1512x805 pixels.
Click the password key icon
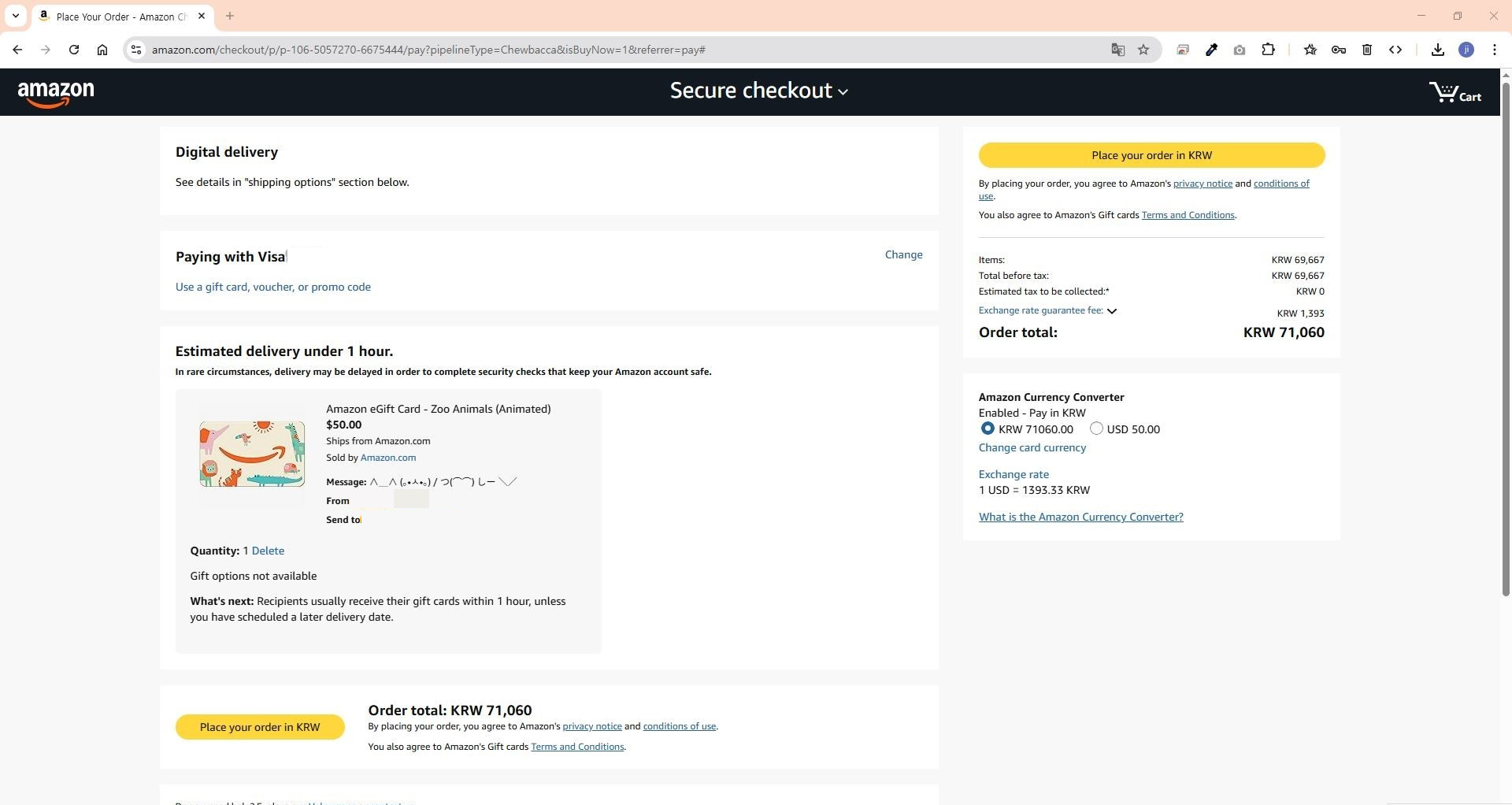pyautogui.click(x=1339, y=50)
